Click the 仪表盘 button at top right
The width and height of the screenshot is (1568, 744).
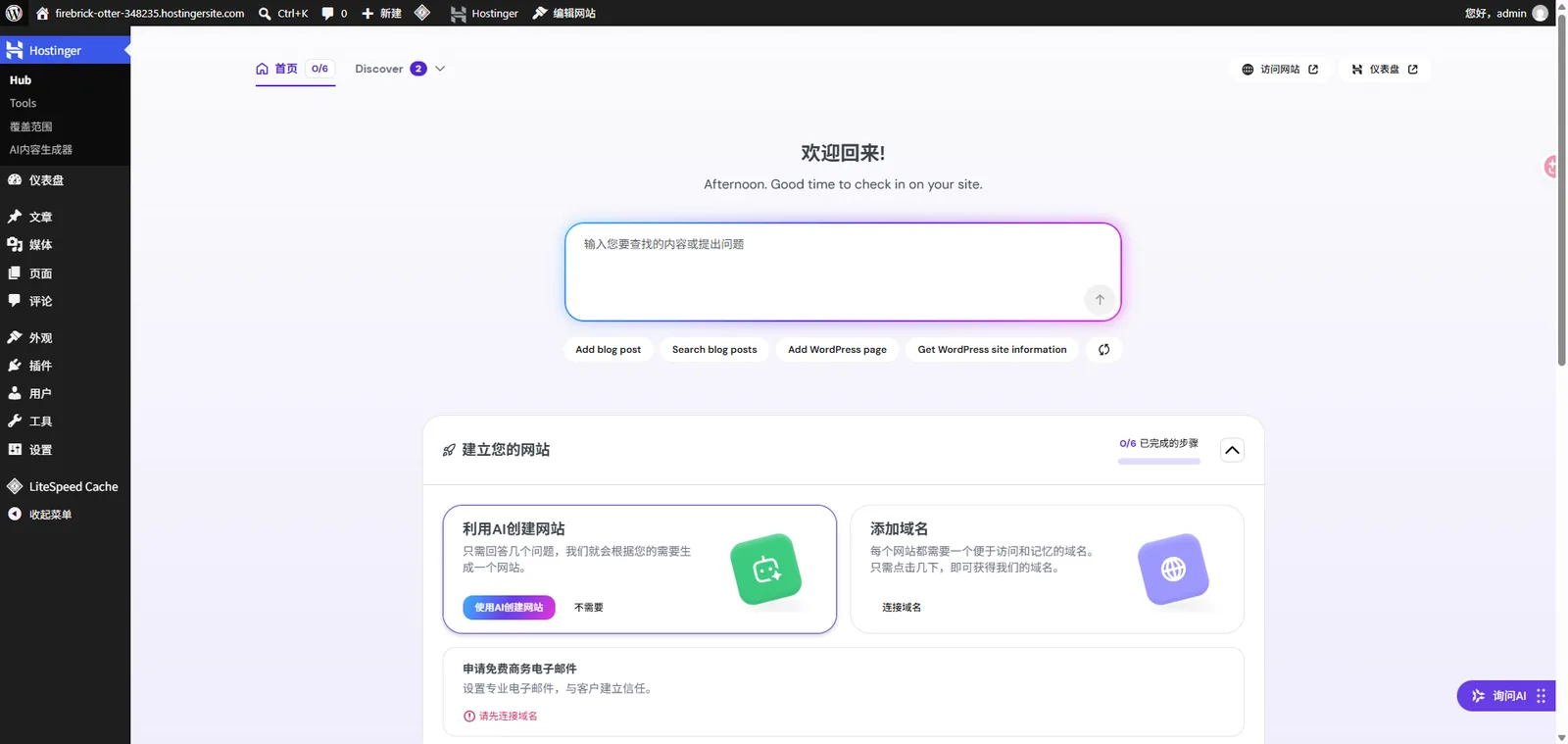click(1385, 70)
